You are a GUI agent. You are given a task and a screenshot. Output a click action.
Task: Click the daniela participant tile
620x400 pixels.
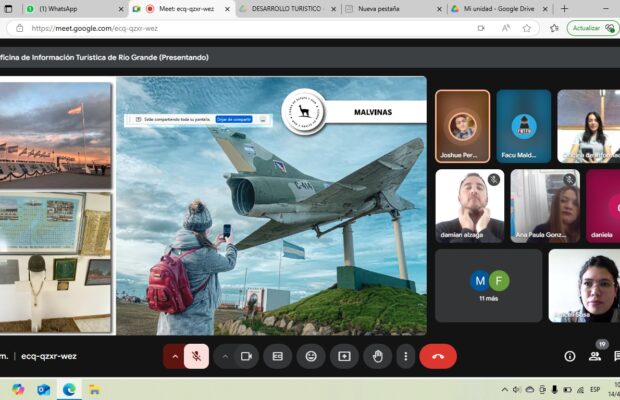click(x=603, y=206)
